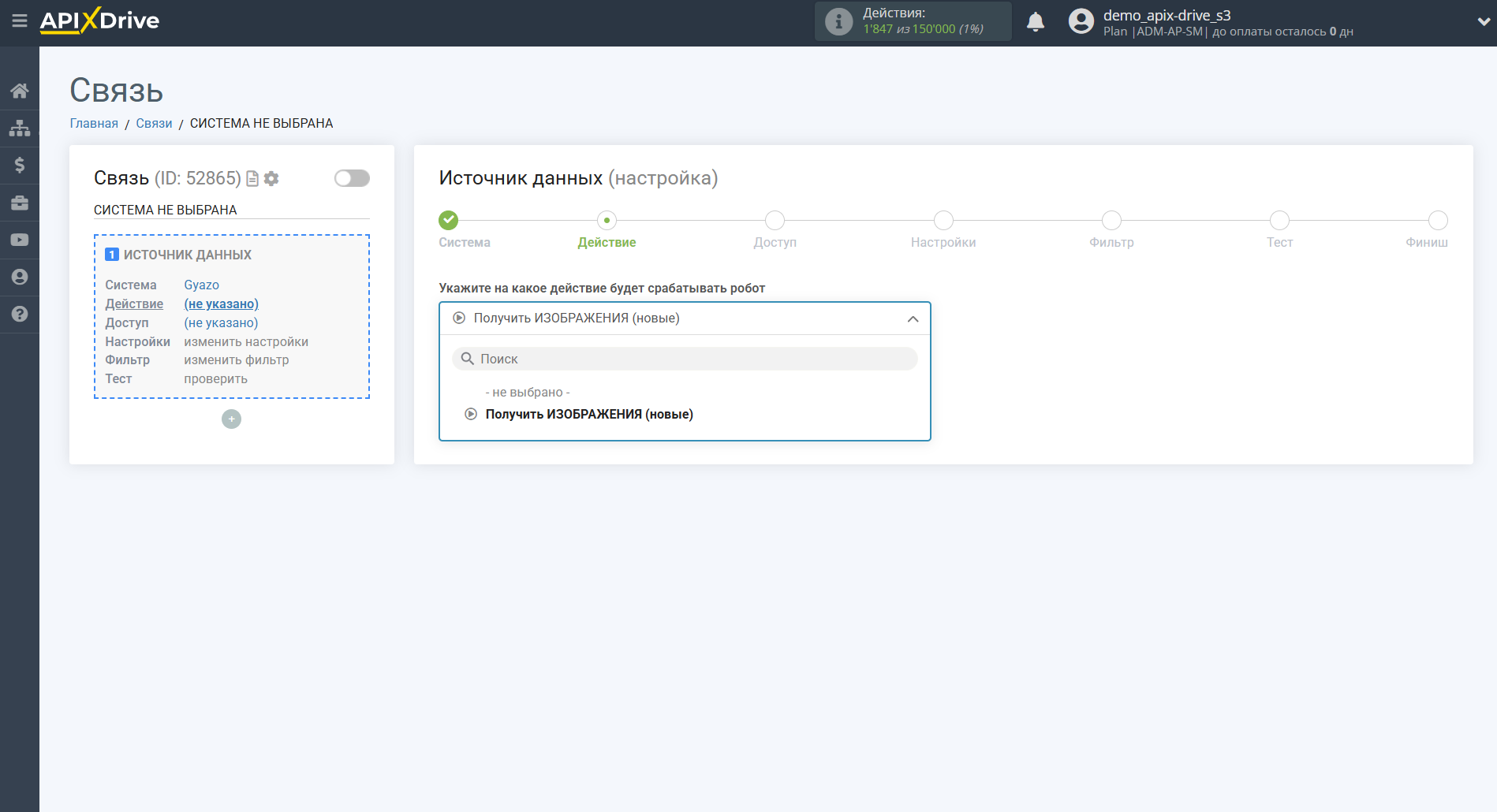Open the 'Связи' breadcrumb link
1497x812 pixels.
click(154, 124)
